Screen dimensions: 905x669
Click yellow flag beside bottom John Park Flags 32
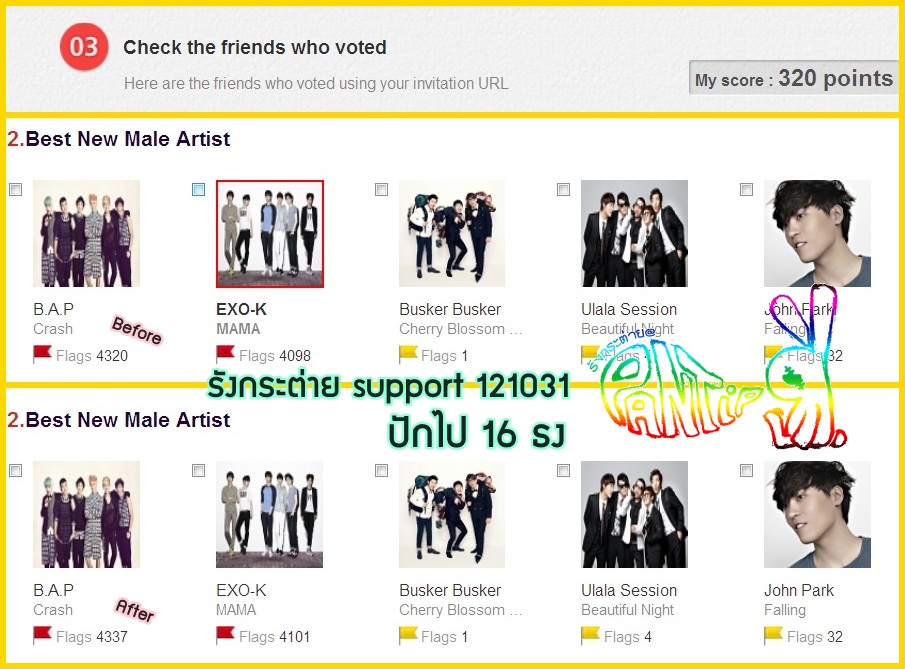(x=773, y=634)
